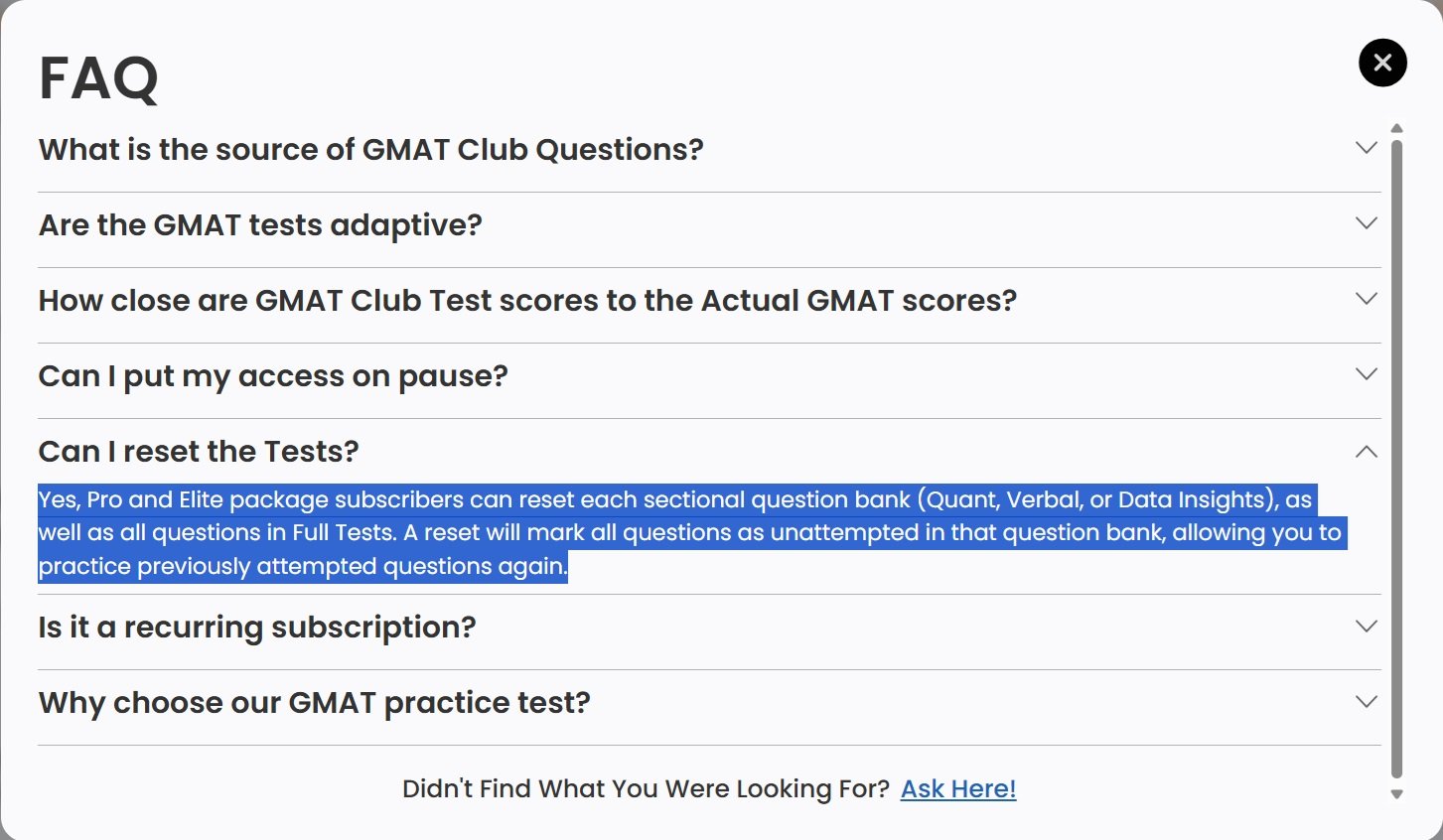1443x840 pixels.
Task: Open "Is it a recurring subscription?" question
Action: coord(257,628)
